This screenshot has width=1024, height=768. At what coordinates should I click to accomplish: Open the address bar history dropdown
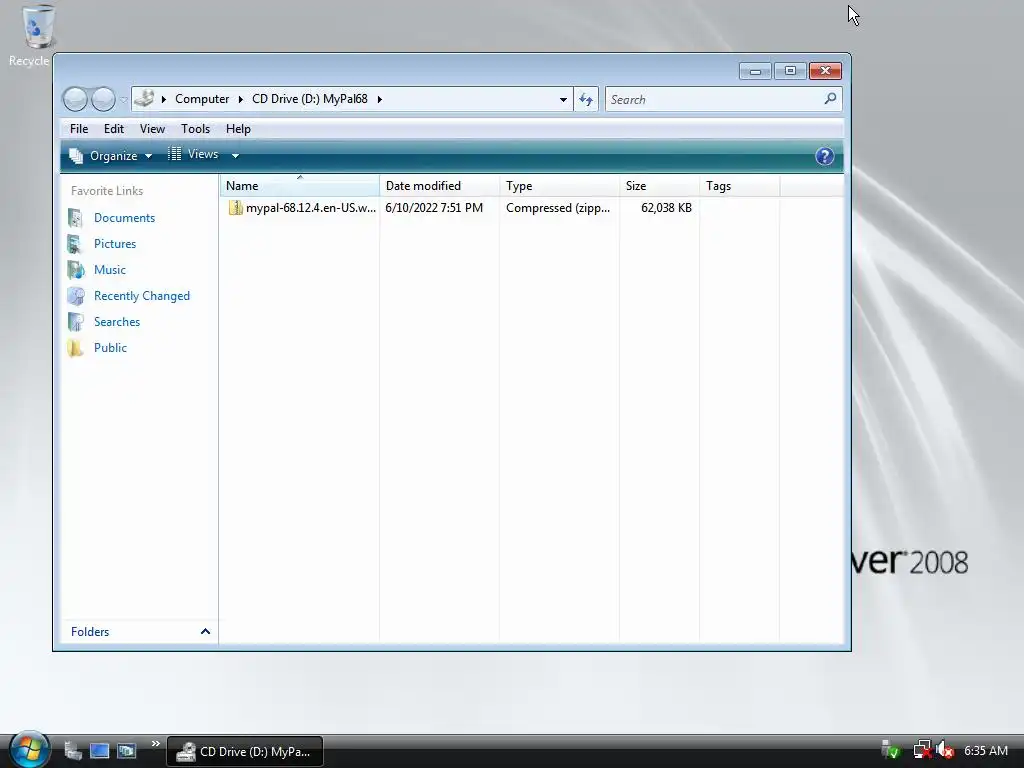(563, 100)
